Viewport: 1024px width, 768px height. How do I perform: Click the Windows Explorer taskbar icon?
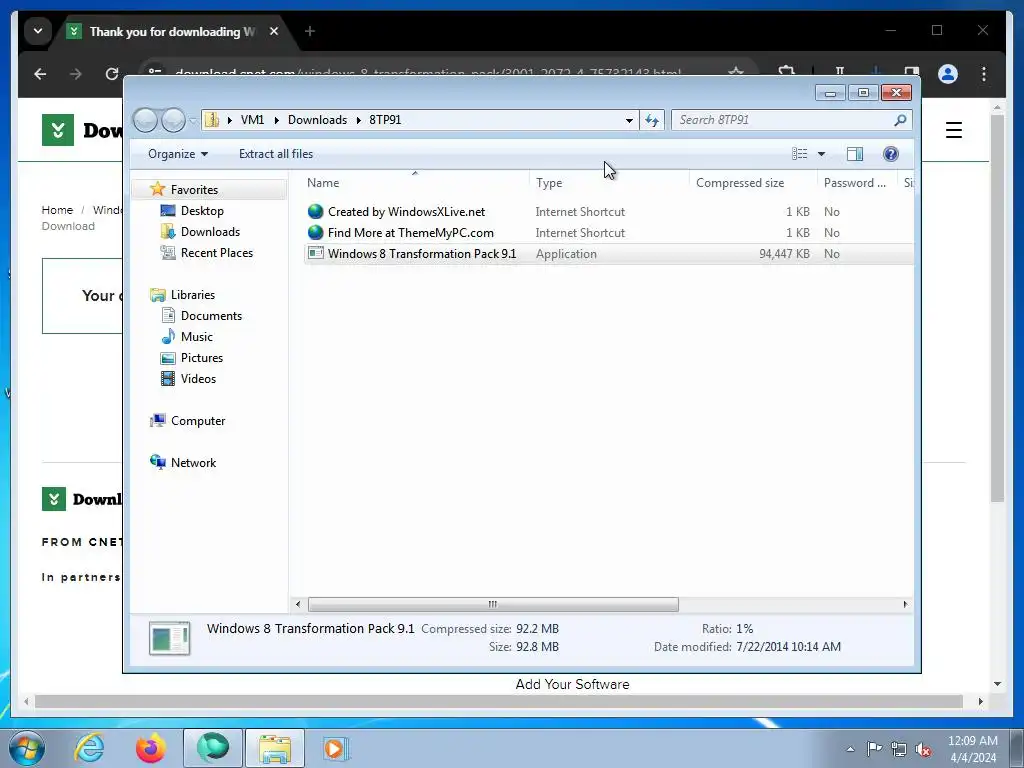275,748
